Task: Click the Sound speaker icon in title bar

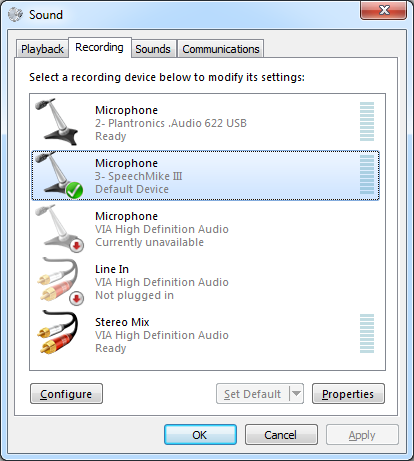Action: [x=15, y=15]
